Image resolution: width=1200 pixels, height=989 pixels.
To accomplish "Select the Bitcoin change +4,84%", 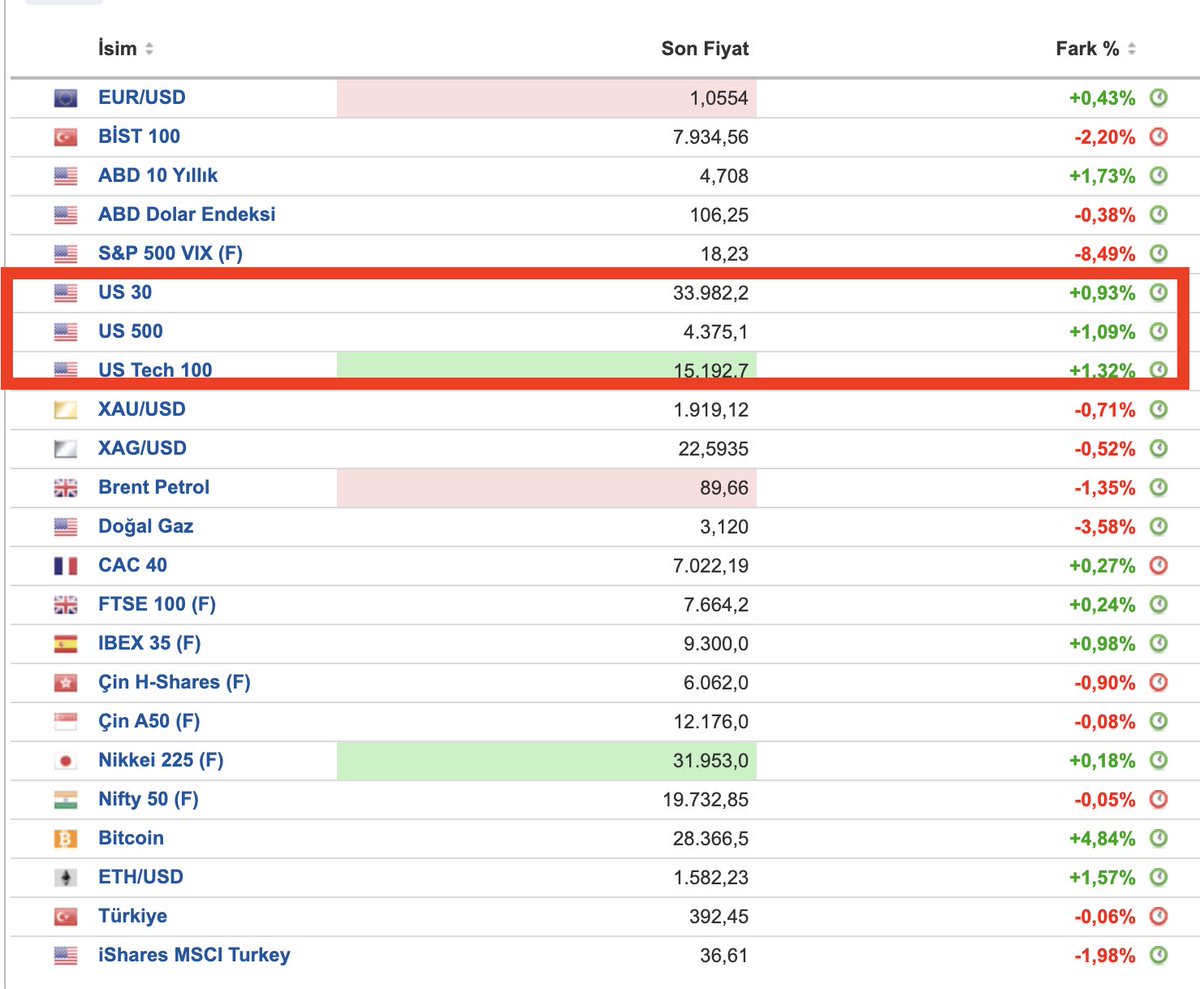I will pos(1102,839).
